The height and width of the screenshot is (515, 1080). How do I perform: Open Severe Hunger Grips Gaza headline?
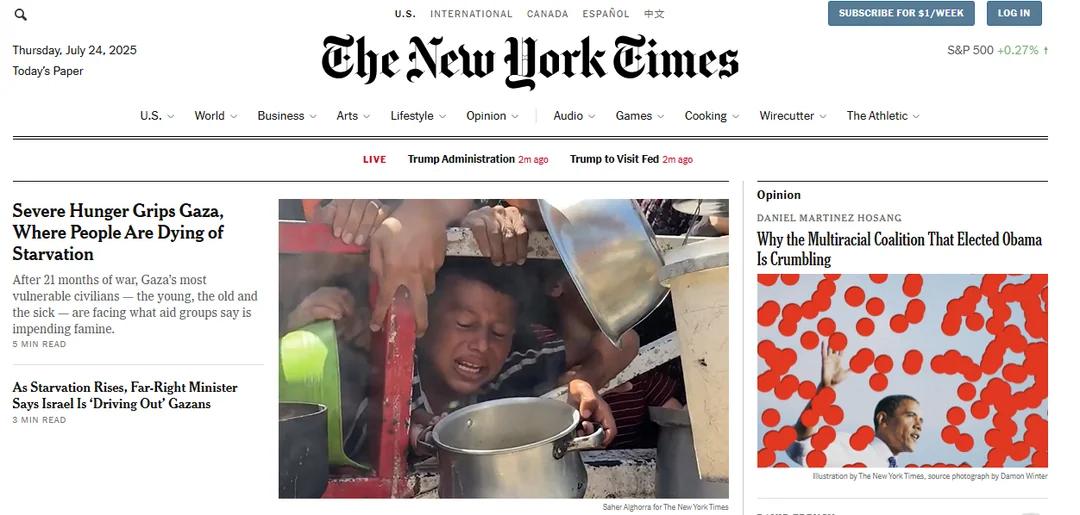coord(118,233)
